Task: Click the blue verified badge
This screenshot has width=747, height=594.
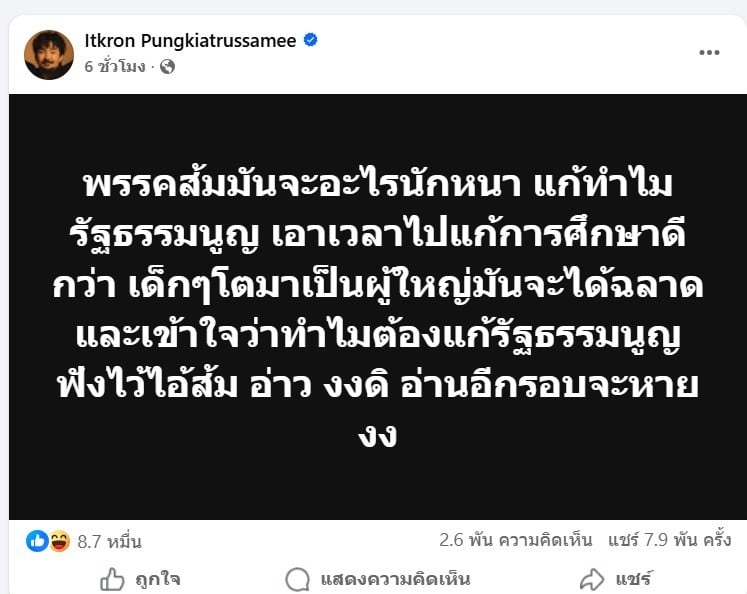Action: point(311,40)
